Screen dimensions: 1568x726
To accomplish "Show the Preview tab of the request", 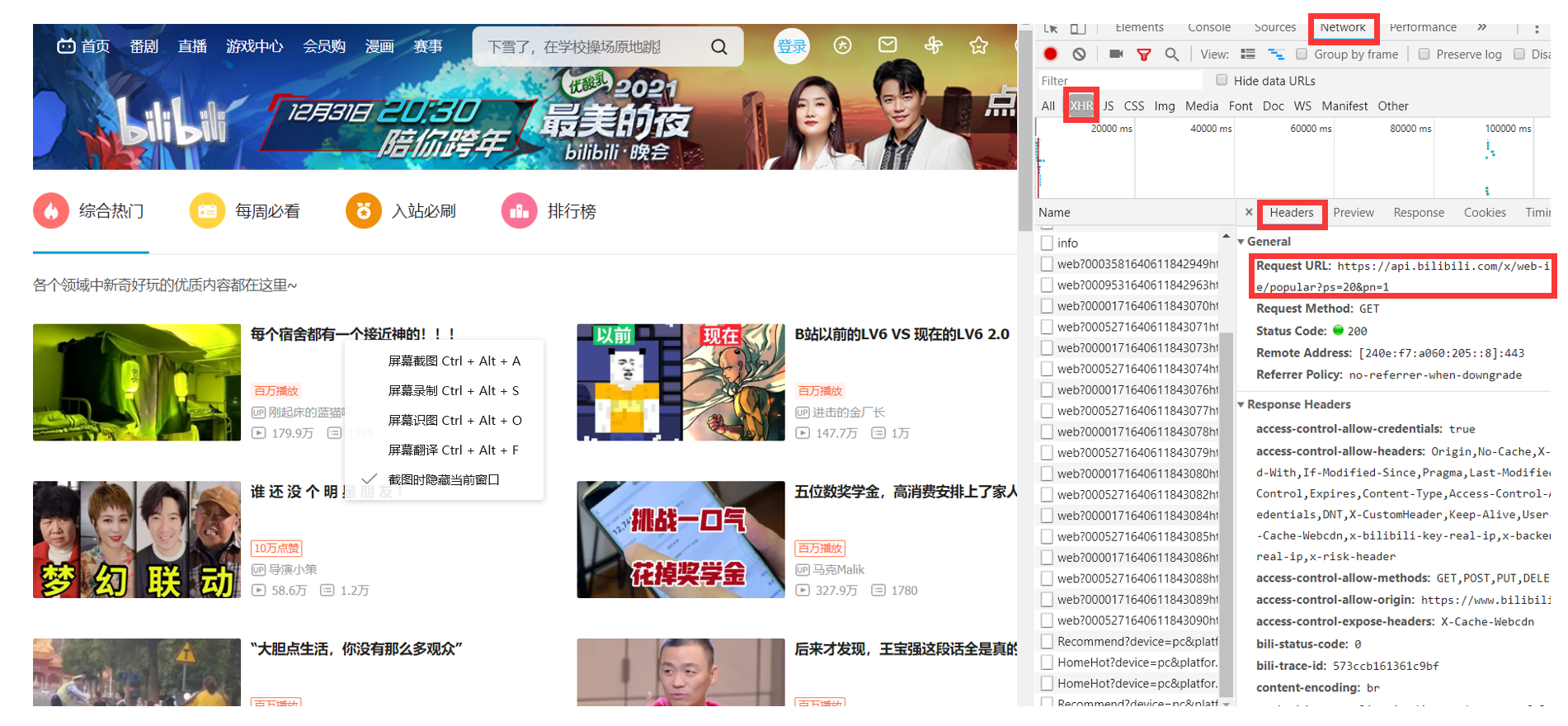I will point(1354,212).
